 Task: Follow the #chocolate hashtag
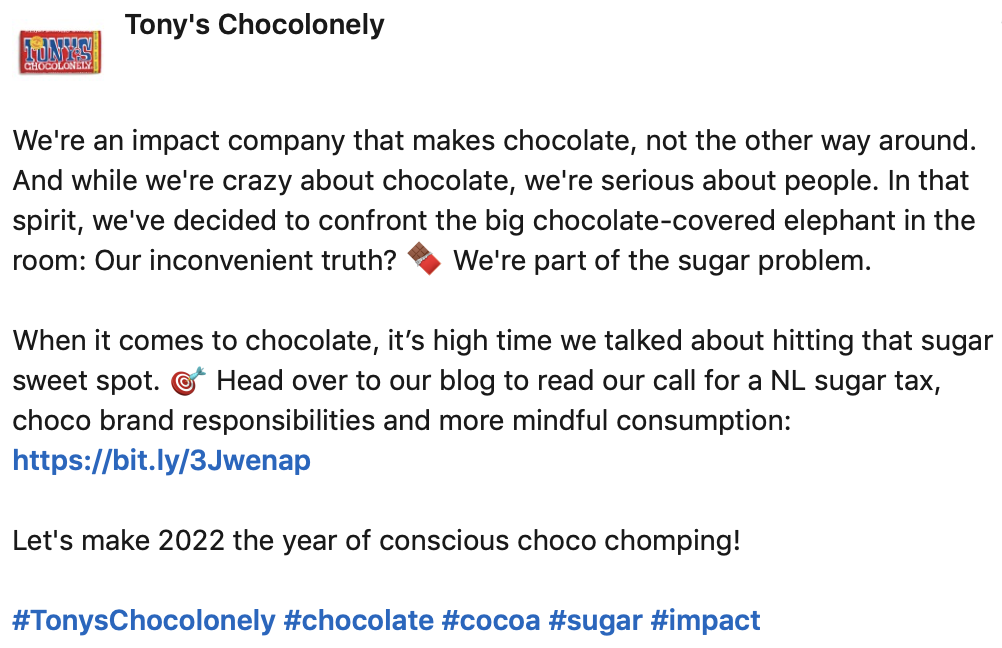click(358, 620)
